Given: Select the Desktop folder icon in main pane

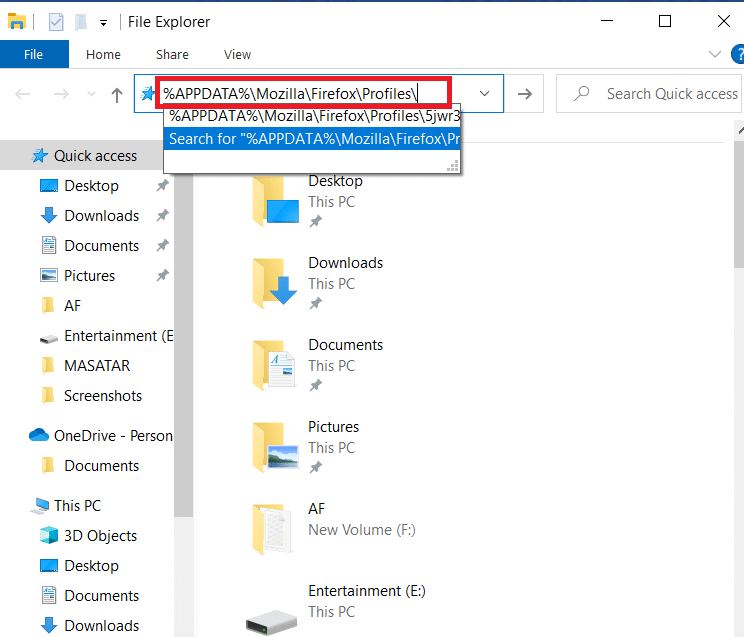Looking at the screenshot, I should [x=275, y=201].
